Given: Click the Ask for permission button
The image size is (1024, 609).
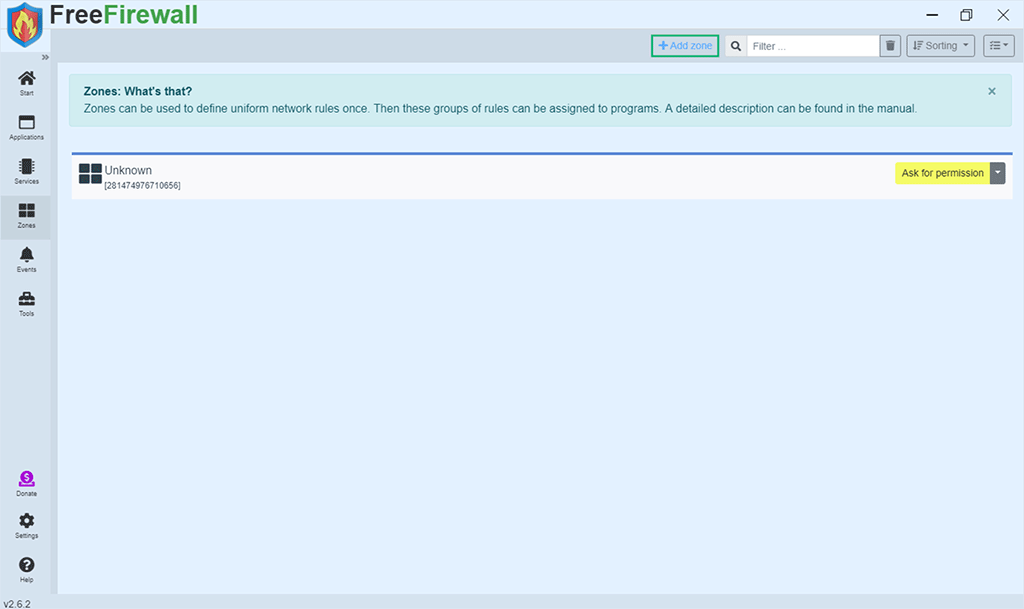Looking at the screenshot, I should pyautogui.click(x=942, y=173).
